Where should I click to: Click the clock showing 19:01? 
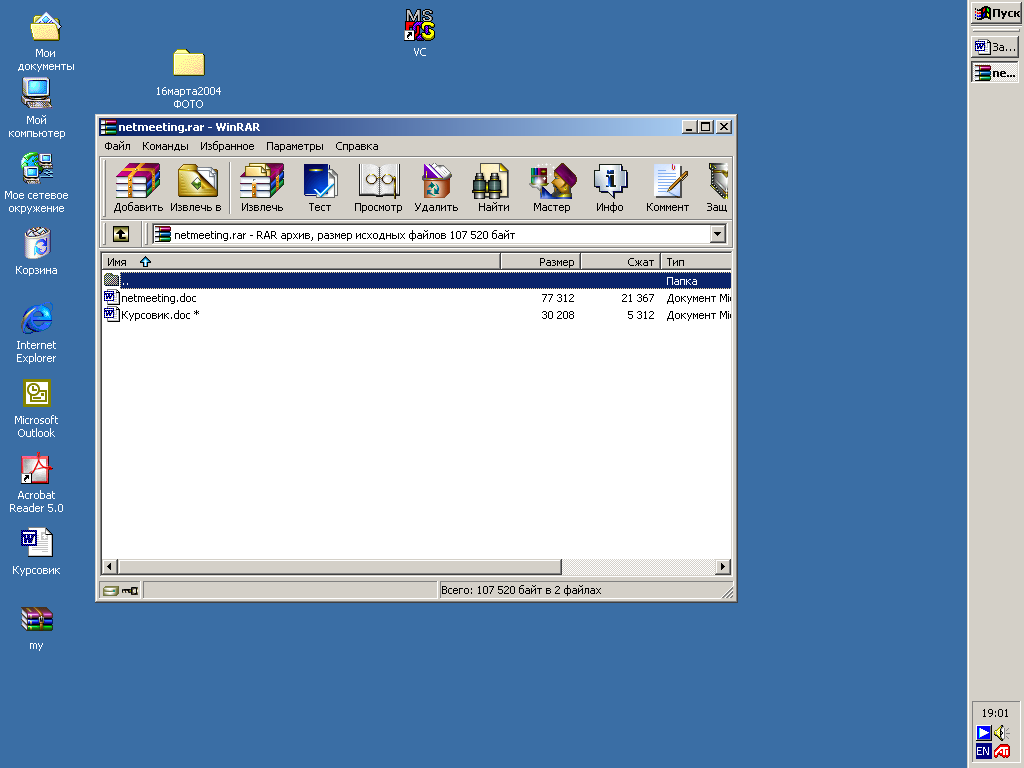tap(995, 713)
